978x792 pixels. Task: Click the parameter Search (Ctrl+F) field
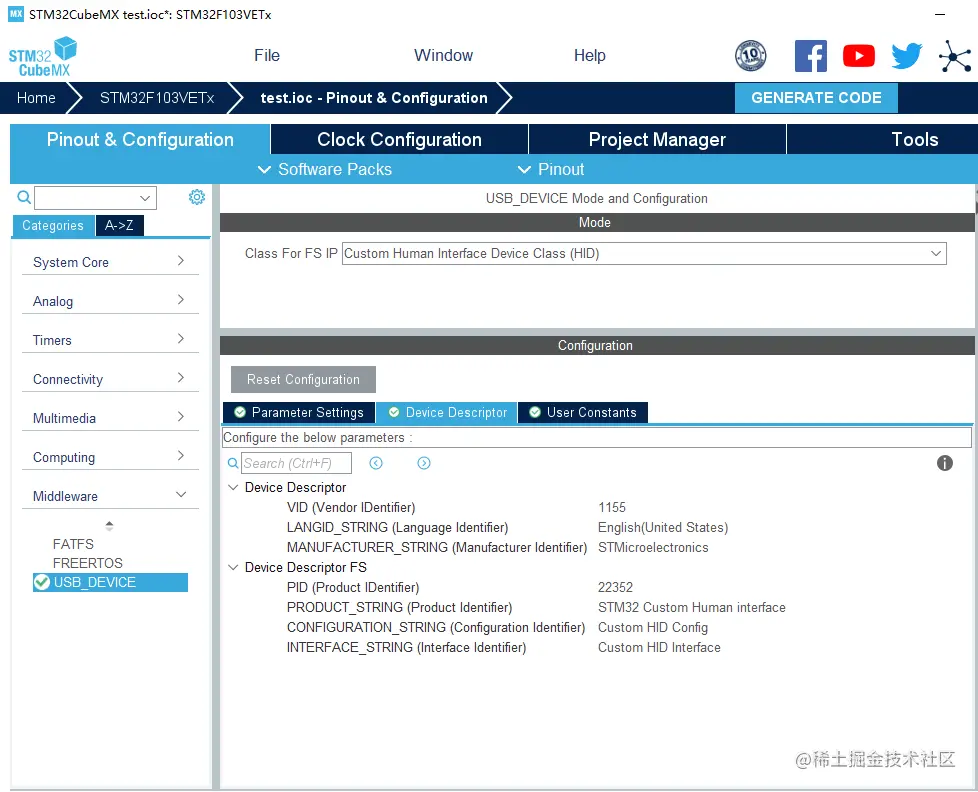[x=296, y=463]
